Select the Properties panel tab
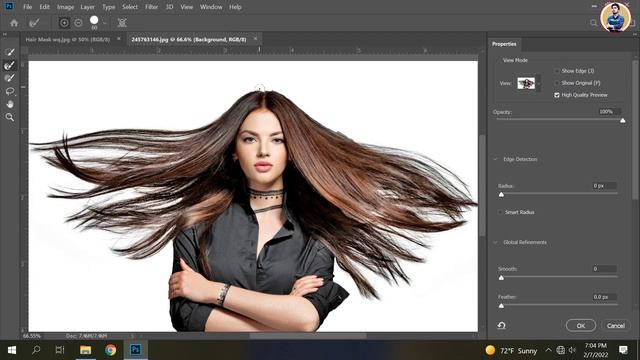The width and height of the screenshot is (640, 360). coord(504,44)
